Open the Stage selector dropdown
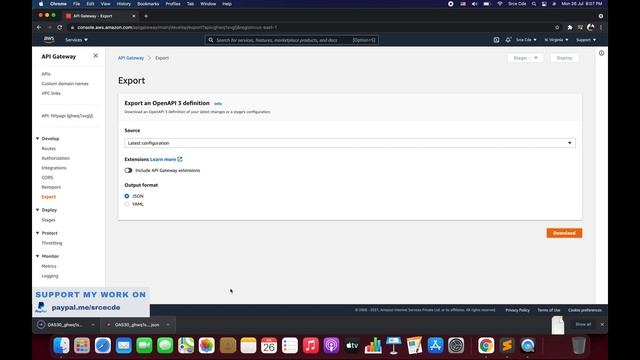 (x=525, y=58)
